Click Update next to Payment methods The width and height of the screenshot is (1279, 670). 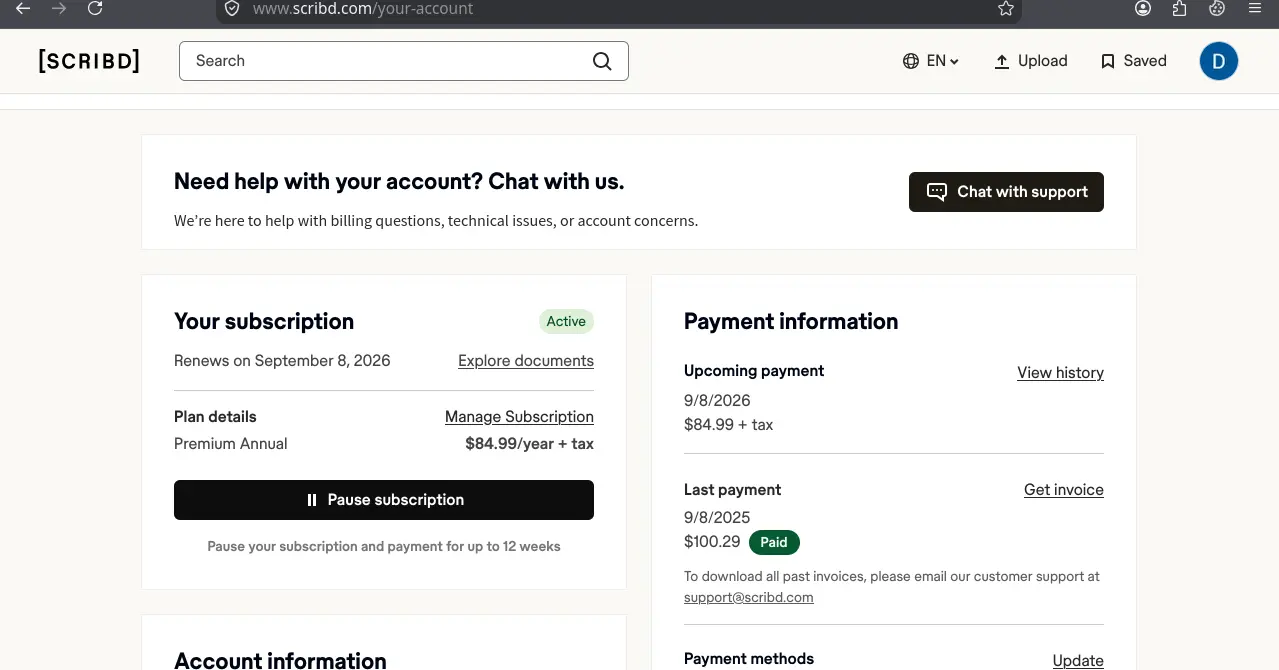click(x=1078, y=661)
